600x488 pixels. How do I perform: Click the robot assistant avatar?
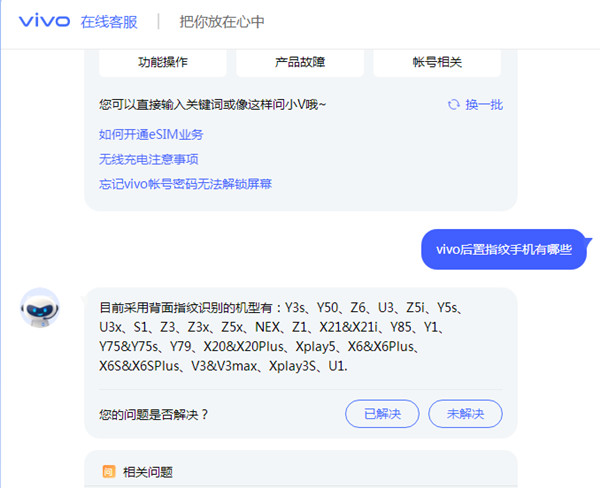coord(40,308)
